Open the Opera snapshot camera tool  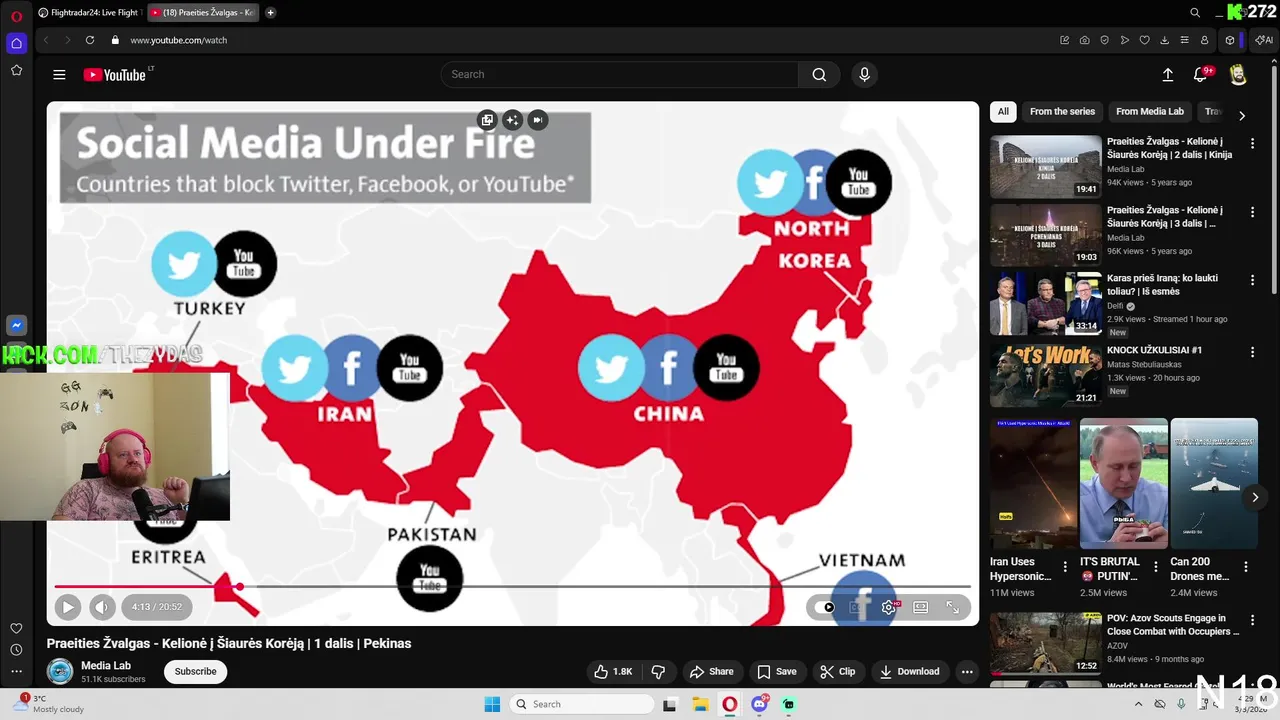click(1085, 40)
